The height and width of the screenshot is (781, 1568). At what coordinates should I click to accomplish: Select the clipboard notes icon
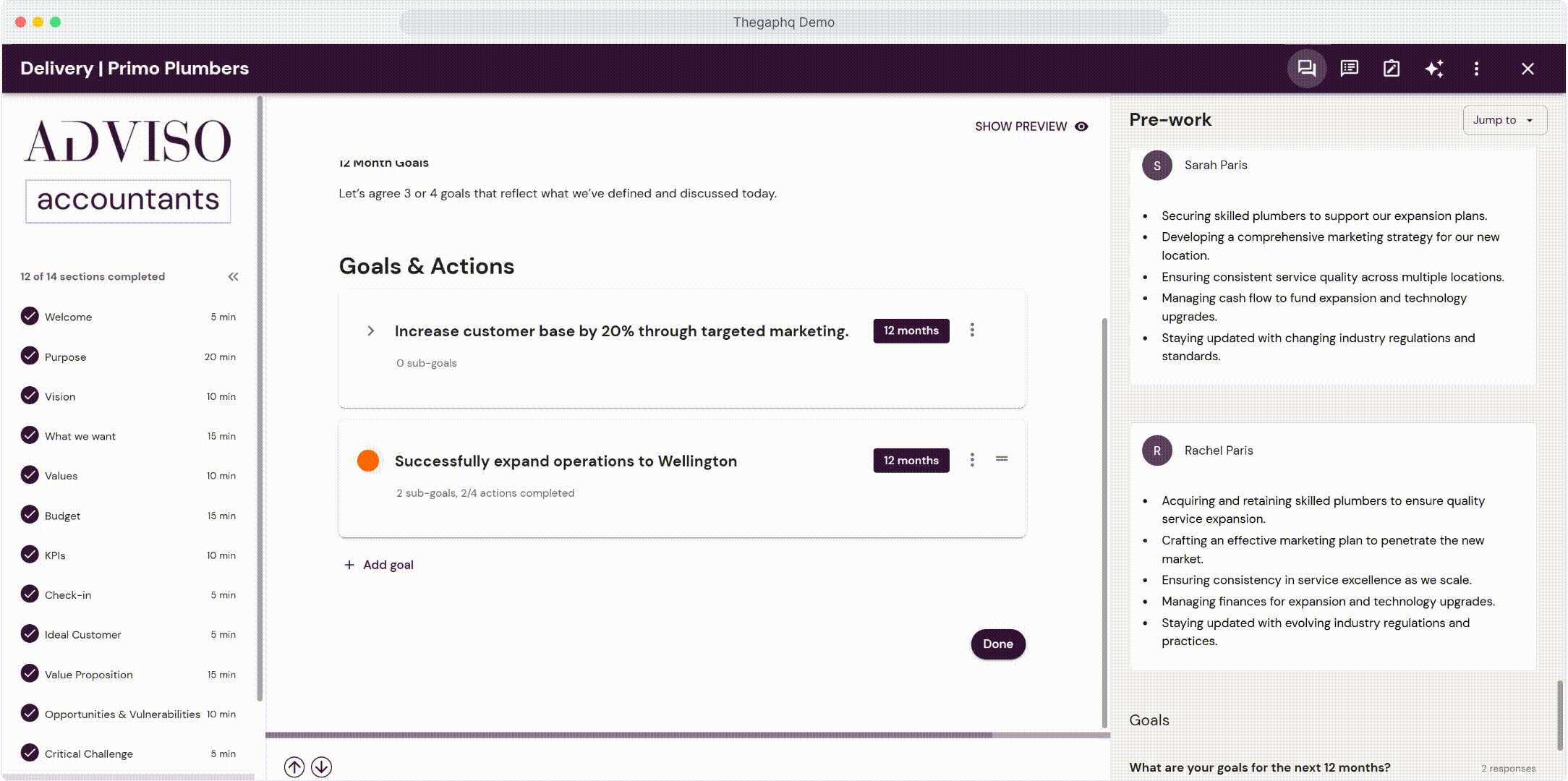(x=1391, y=69)
